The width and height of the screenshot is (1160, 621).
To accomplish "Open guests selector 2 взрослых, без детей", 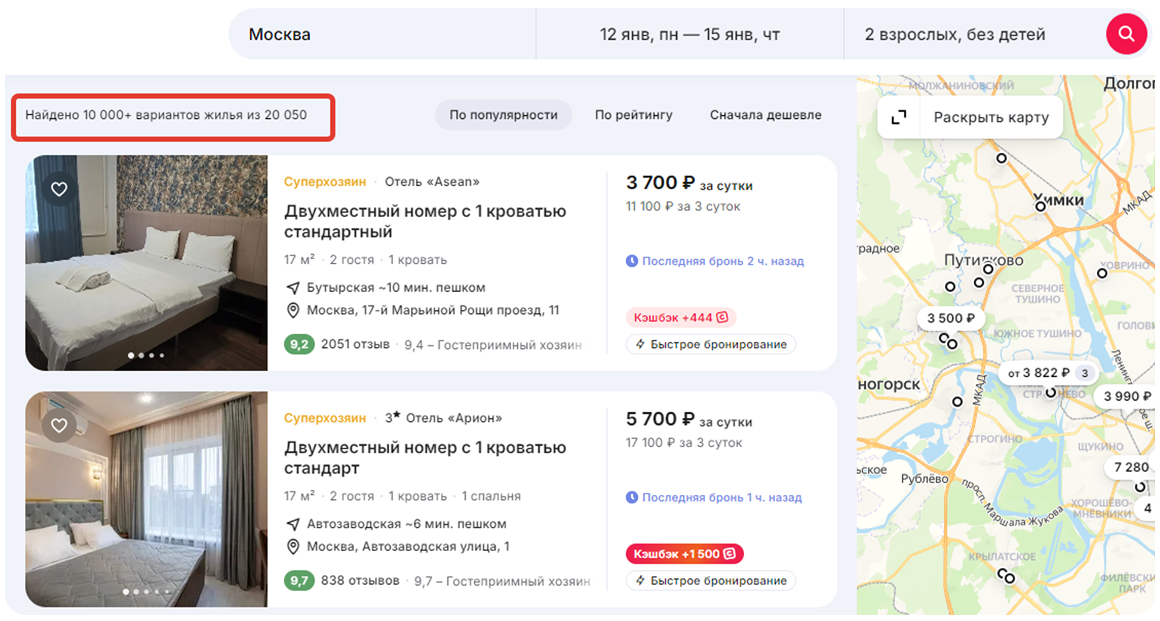I will pos(954,34).
